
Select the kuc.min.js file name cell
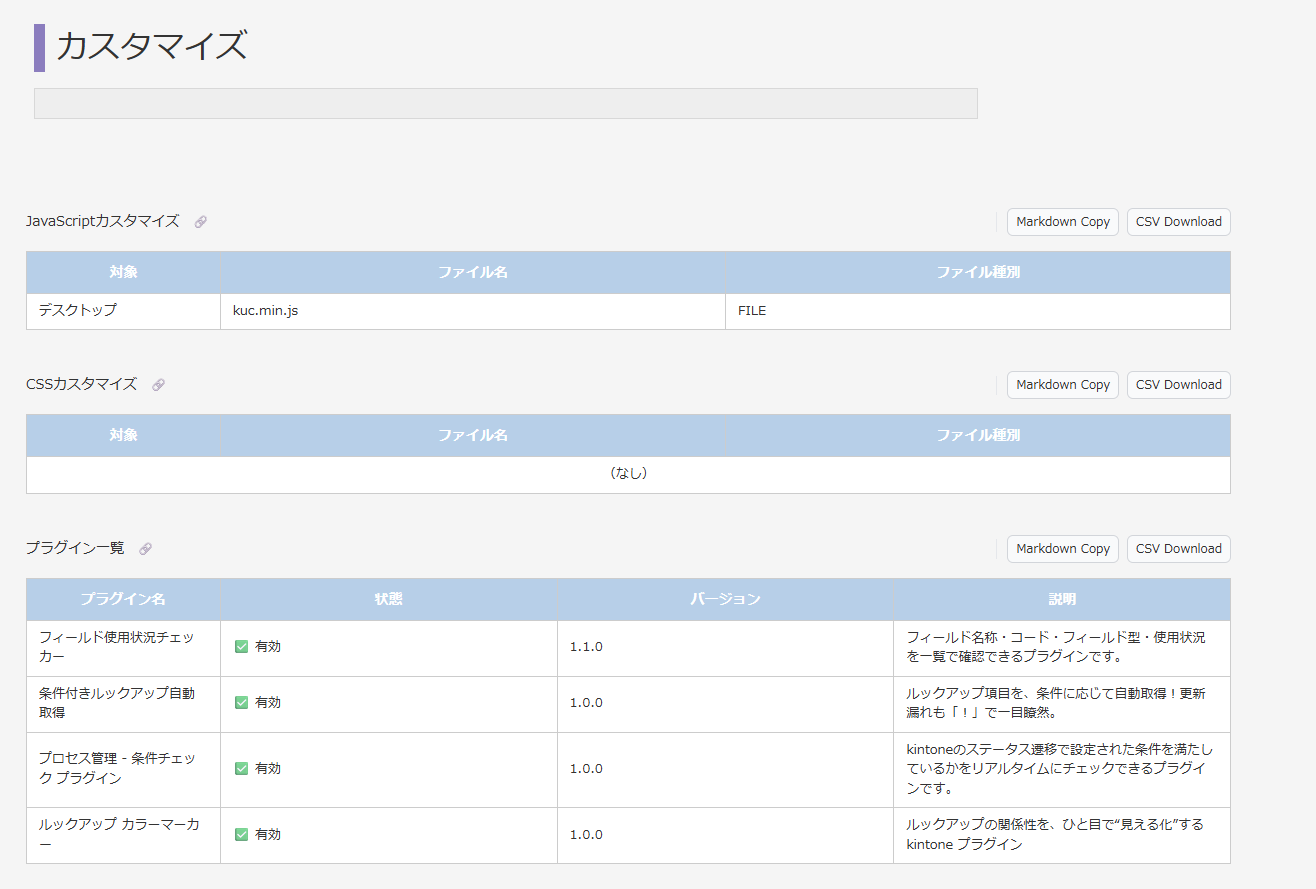473,311
